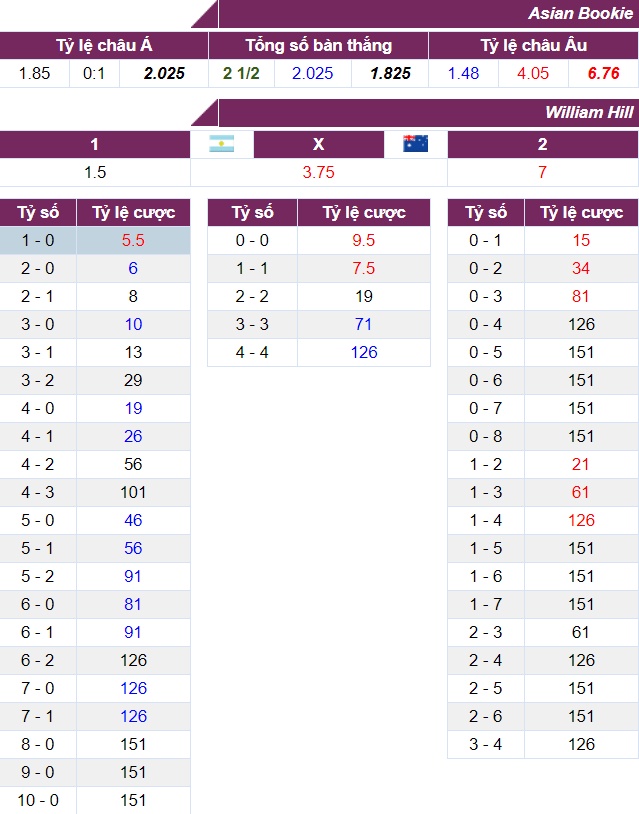Image resolution: width=639 pixels, height=814 pixels.
Task: Click the 0 - 0 draw odds 9.5
Action: point(364,240)
